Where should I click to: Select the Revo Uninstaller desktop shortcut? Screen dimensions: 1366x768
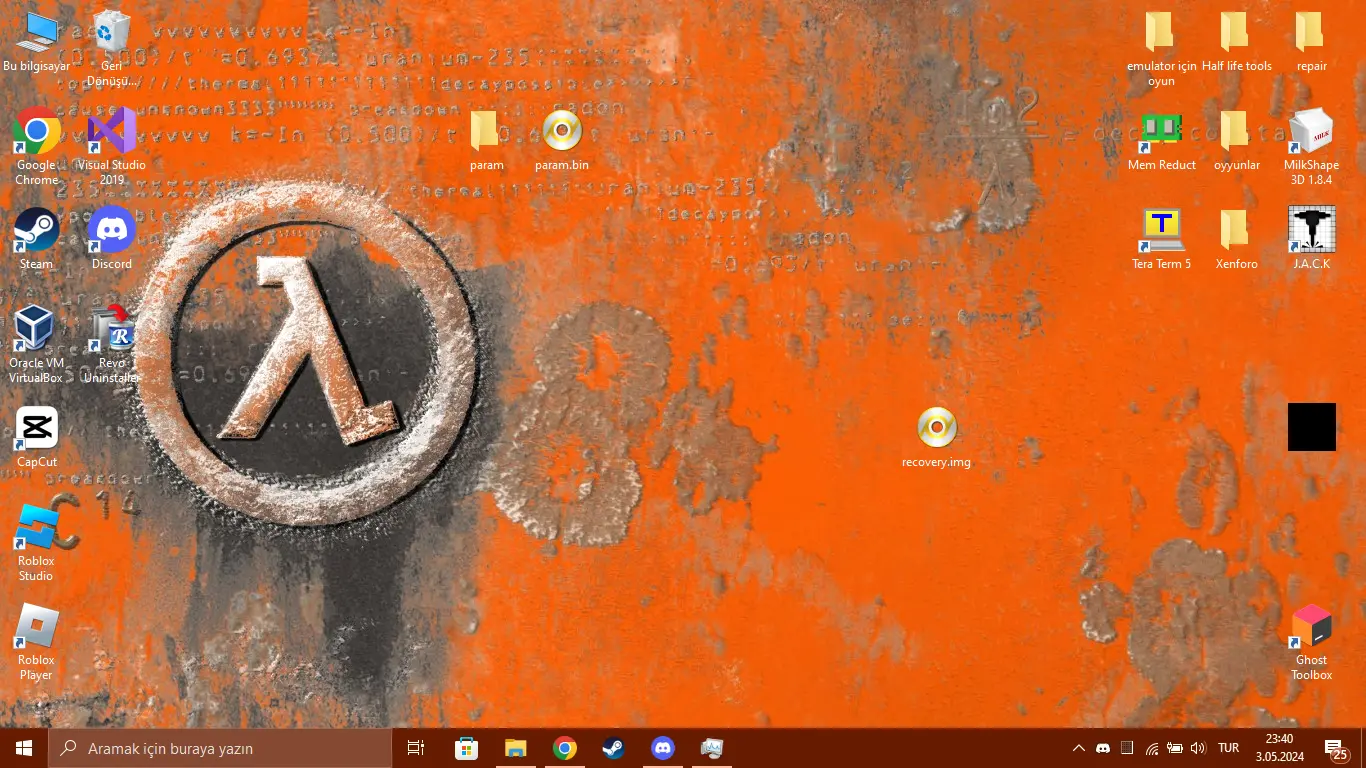(x=112, y=345)
